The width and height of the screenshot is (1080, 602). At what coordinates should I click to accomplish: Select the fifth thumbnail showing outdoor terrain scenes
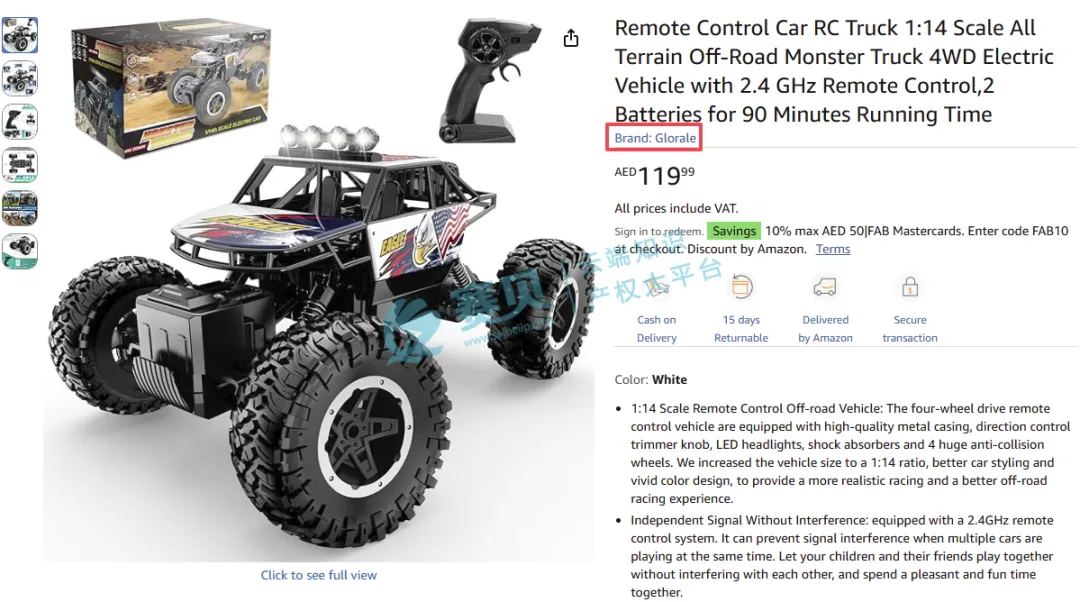(20, 208)
